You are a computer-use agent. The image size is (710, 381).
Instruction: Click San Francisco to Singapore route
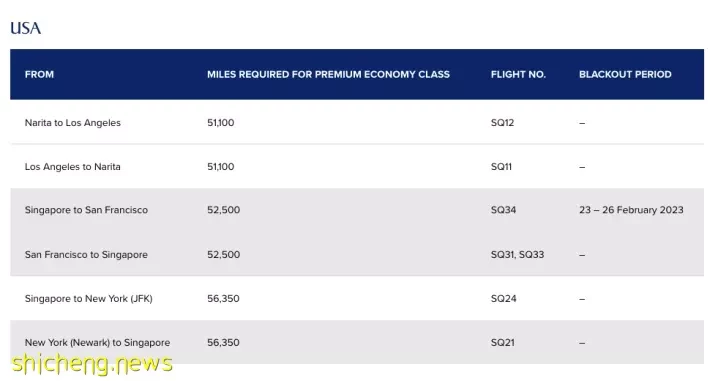coord(86,255)
